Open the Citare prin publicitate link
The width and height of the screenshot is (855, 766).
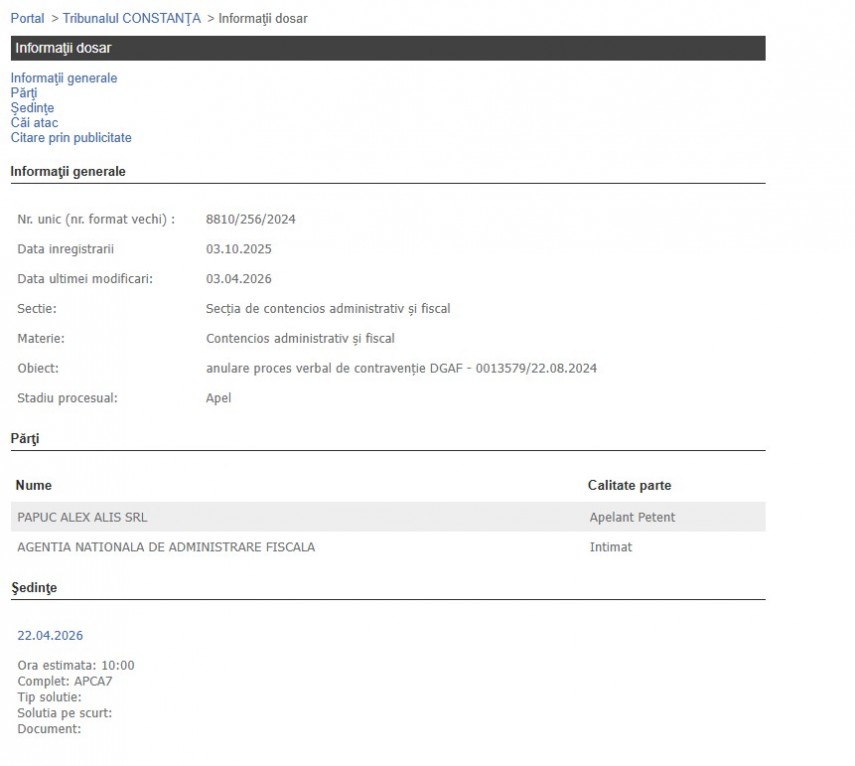[71, 138]
